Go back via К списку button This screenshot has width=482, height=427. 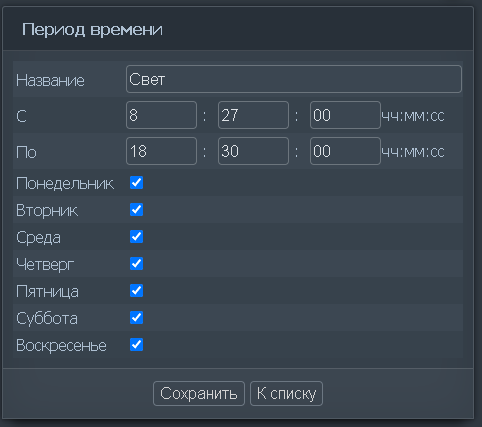[x=286, y=394]
